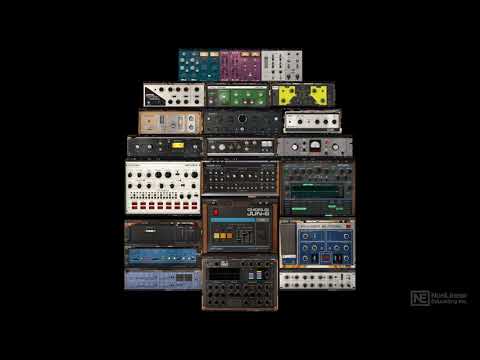Select the Chorus JUN-6 plugin
The width and height of the screenshot is (480, 360).
[240, 225]
